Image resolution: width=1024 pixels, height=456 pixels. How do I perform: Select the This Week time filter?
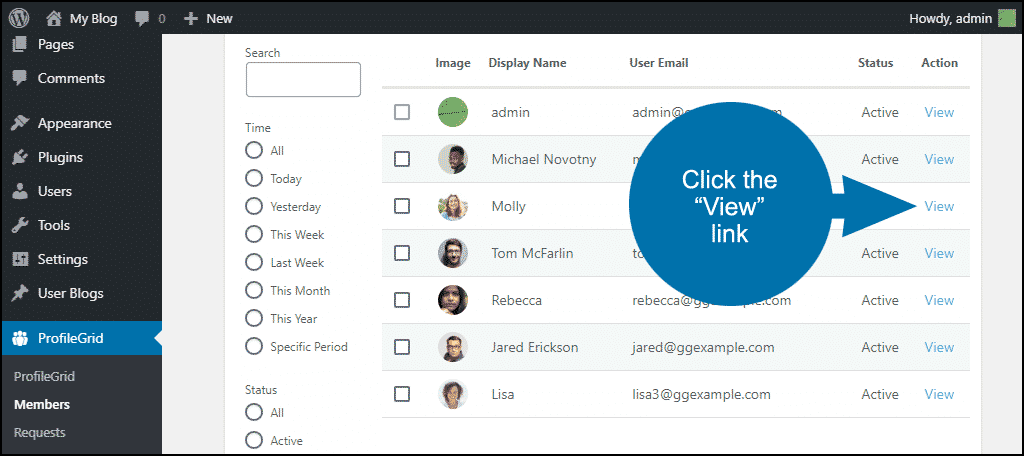click(253, 235)
